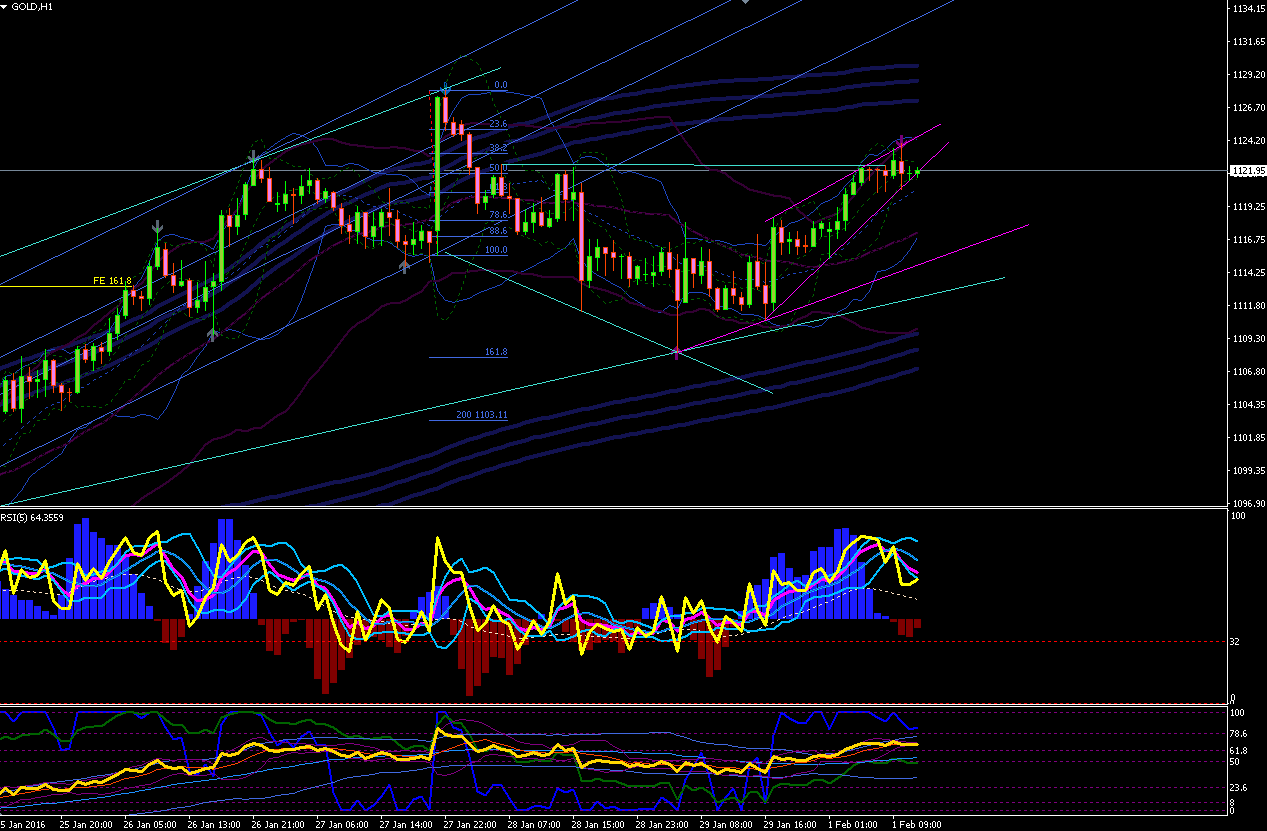Select the blue down arrow at the 0.0 Fibonacci high
The width and height of the screenshot is (1267, 831).
coord(444,89)
